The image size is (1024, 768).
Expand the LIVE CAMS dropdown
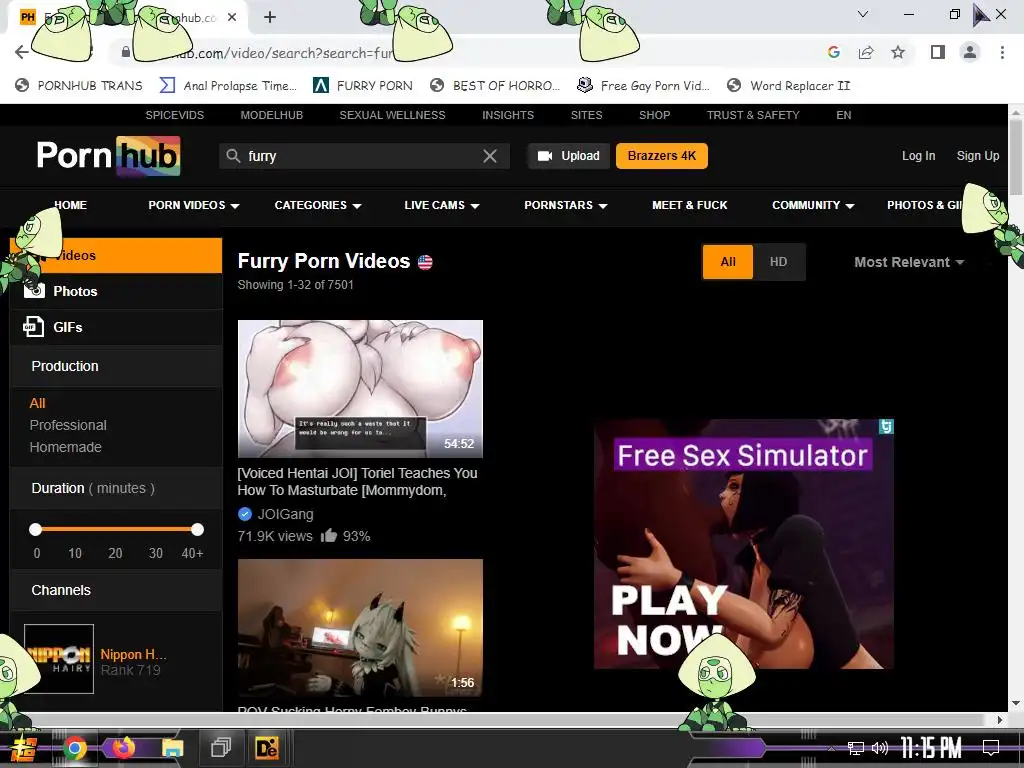[x=441, y=205]
